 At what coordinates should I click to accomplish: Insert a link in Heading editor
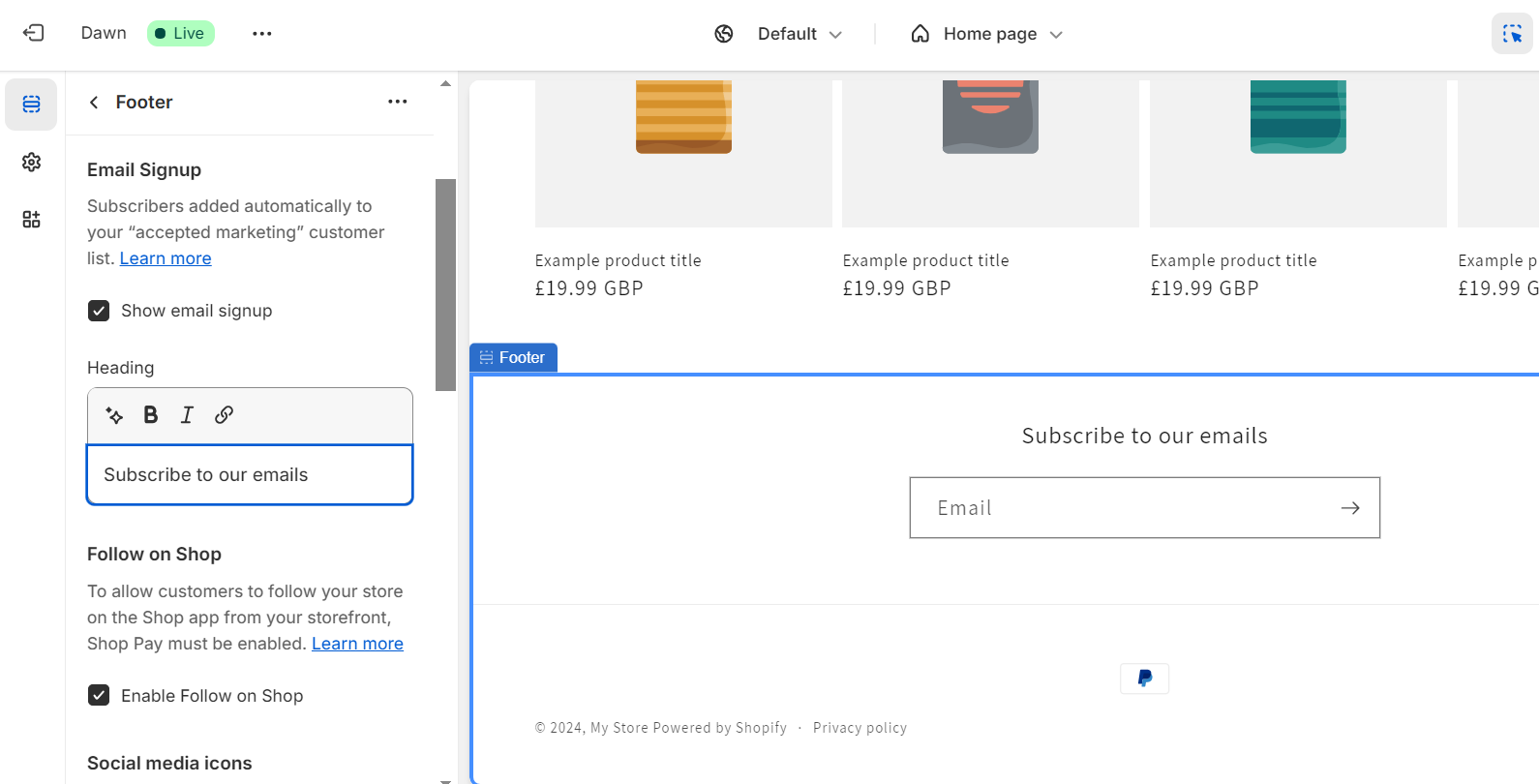[224, 415]
